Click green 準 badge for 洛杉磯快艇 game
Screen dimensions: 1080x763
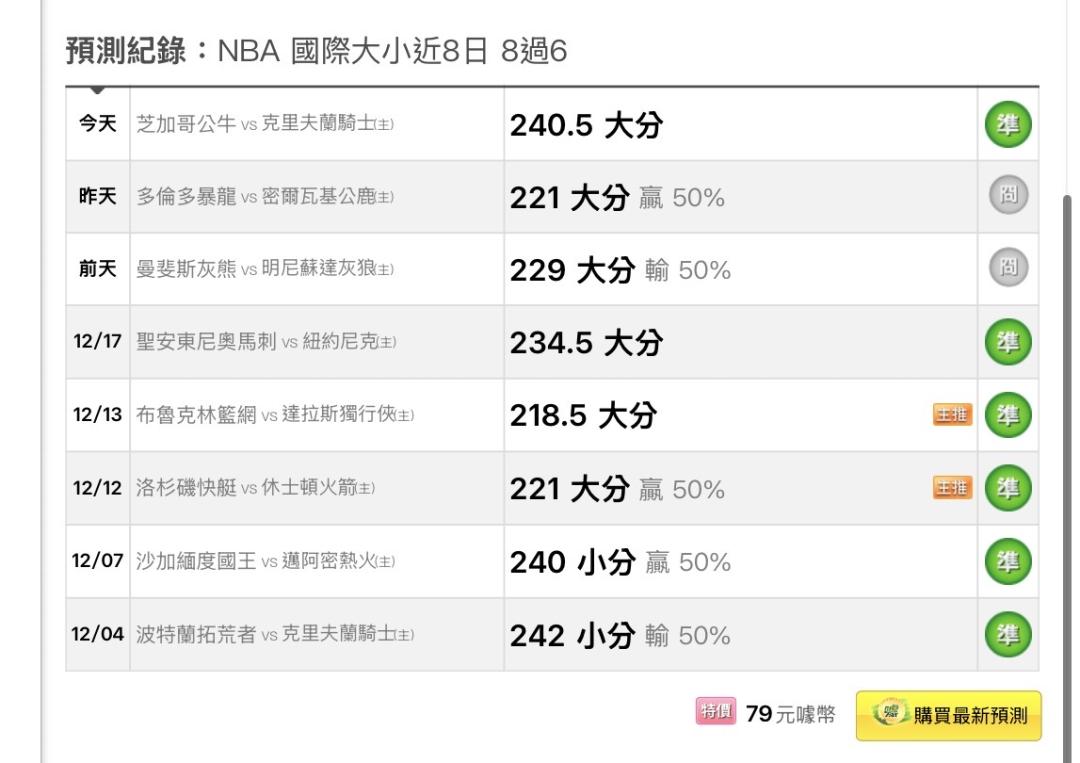(1008, 488)
